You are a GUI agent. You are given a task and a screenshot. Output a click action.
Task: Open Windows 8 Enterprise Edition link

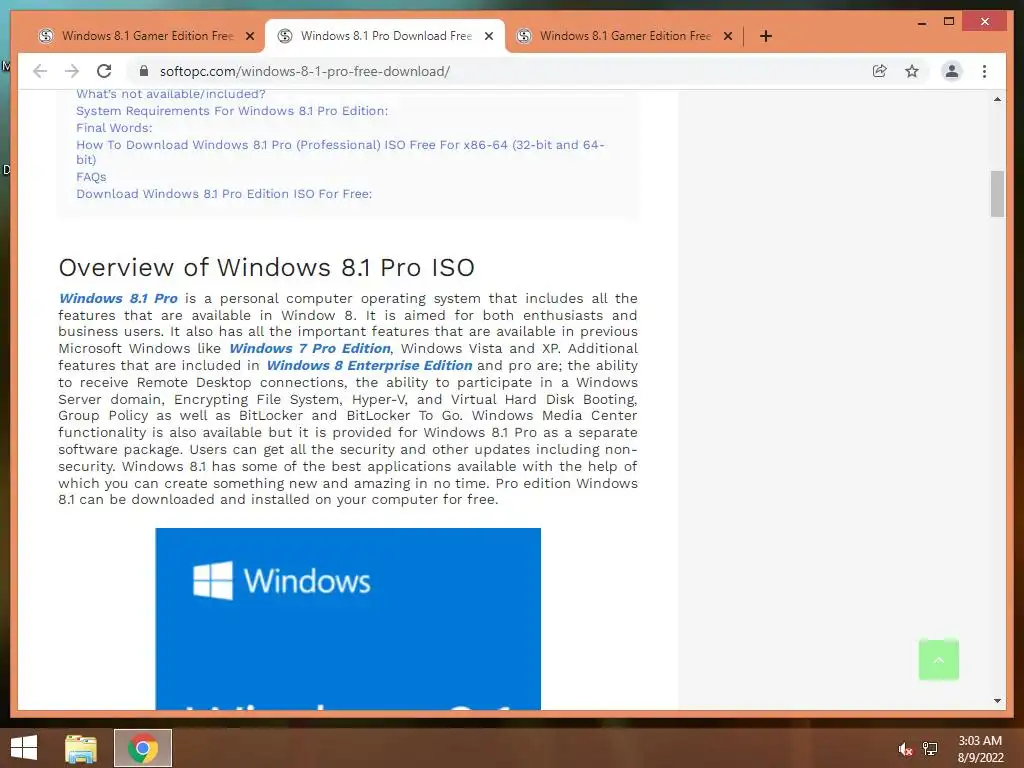coord(369,366)
